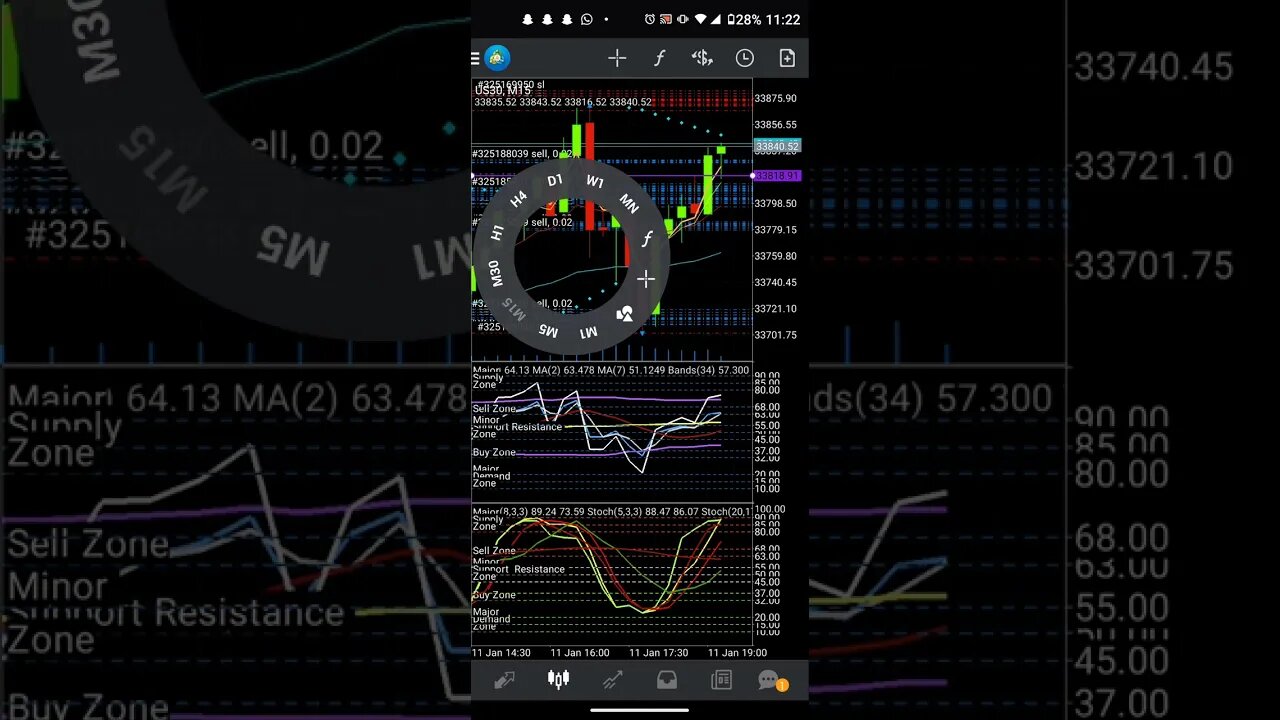Tap WhatsApp notification icon in status bar
The height and width of the screenshot is (720, 1280).
point(586,19)
